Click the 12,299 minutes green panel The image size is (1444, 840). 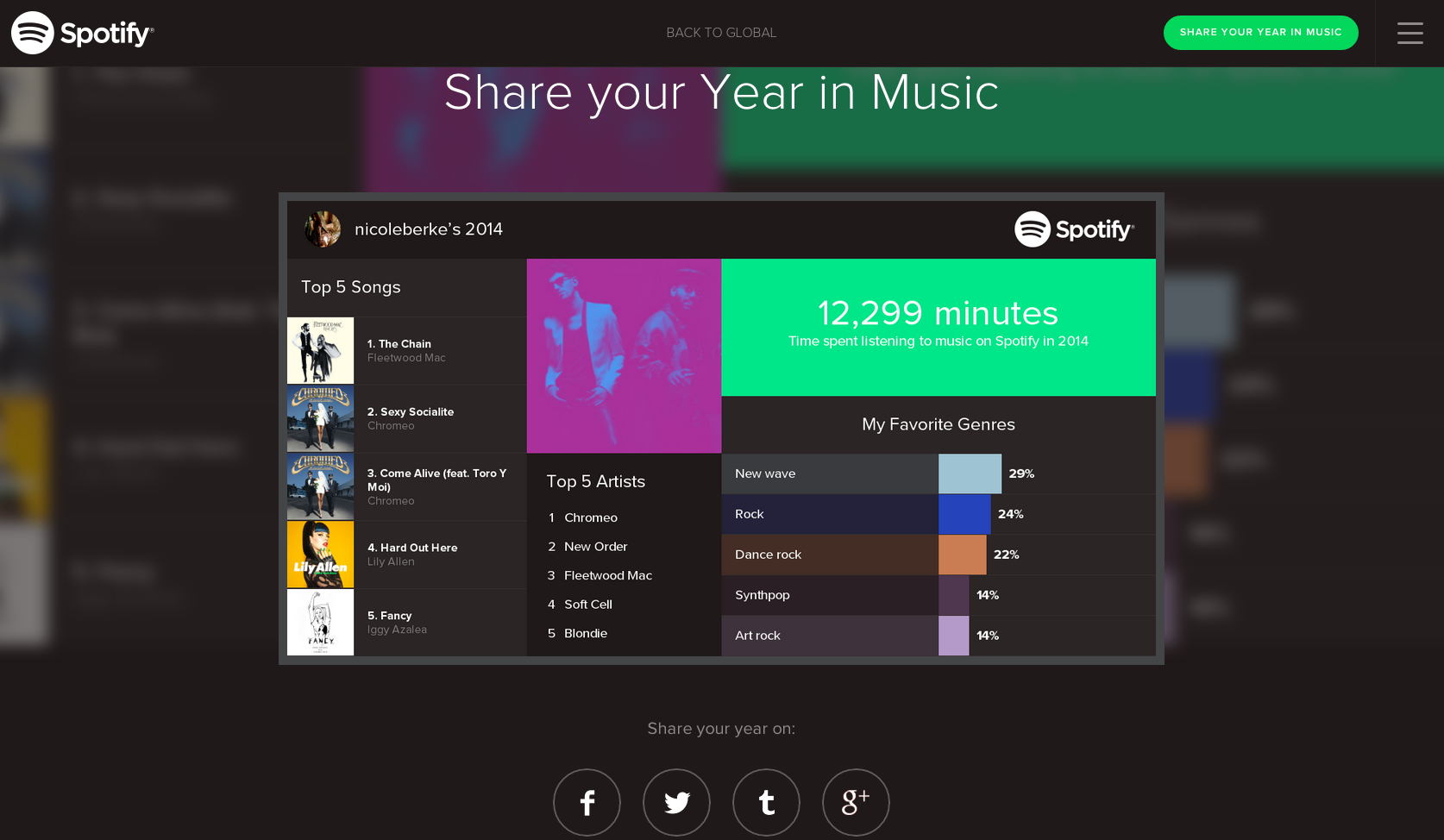(939, 328)
